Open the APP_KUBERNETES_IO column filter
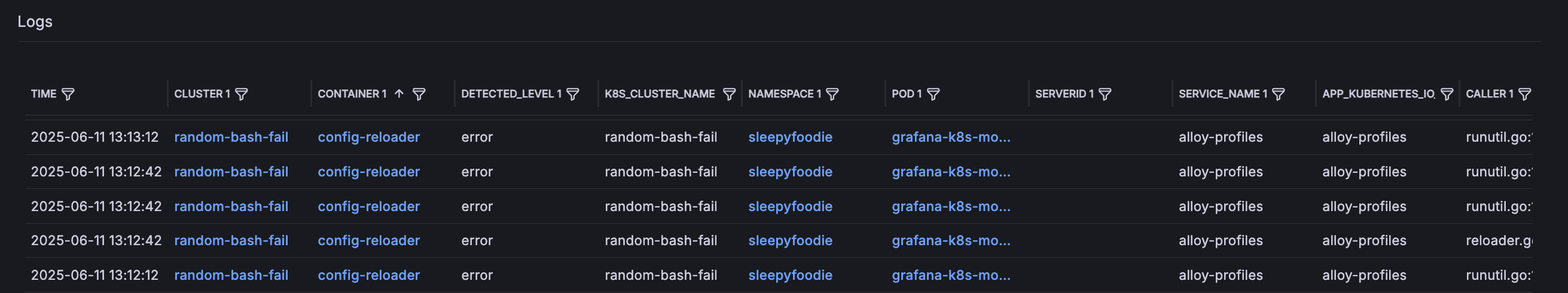 (x=1447, y=94)
